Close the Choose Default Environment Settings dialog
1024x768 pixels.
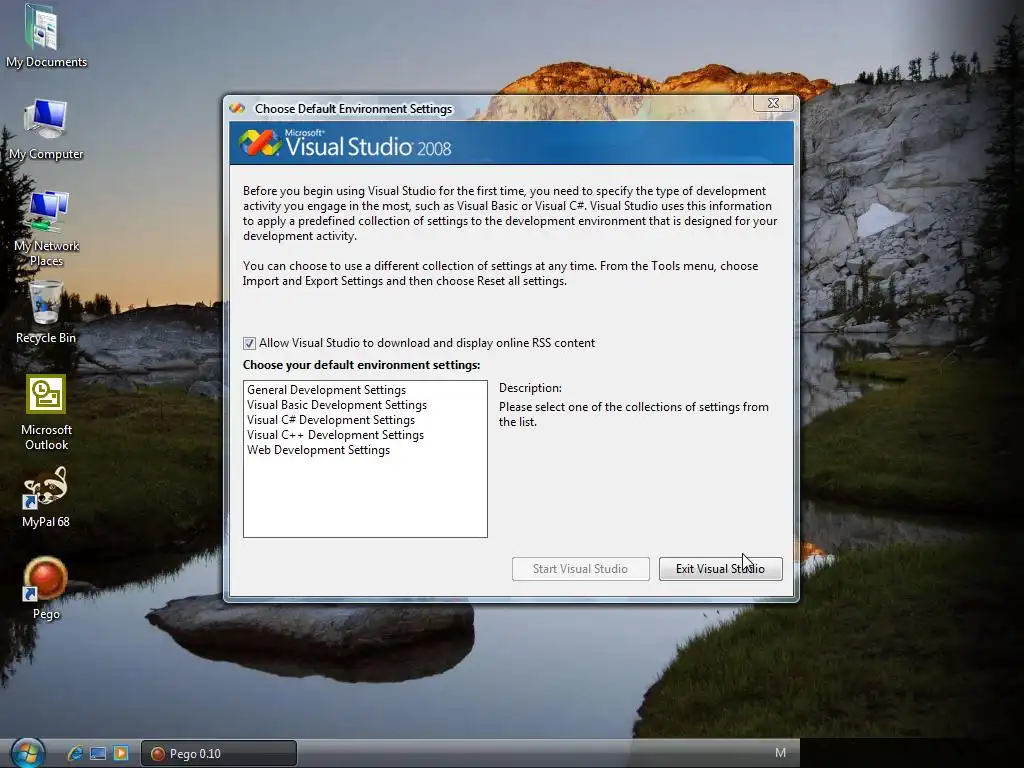pyautogui.click(x=773, y=103)
